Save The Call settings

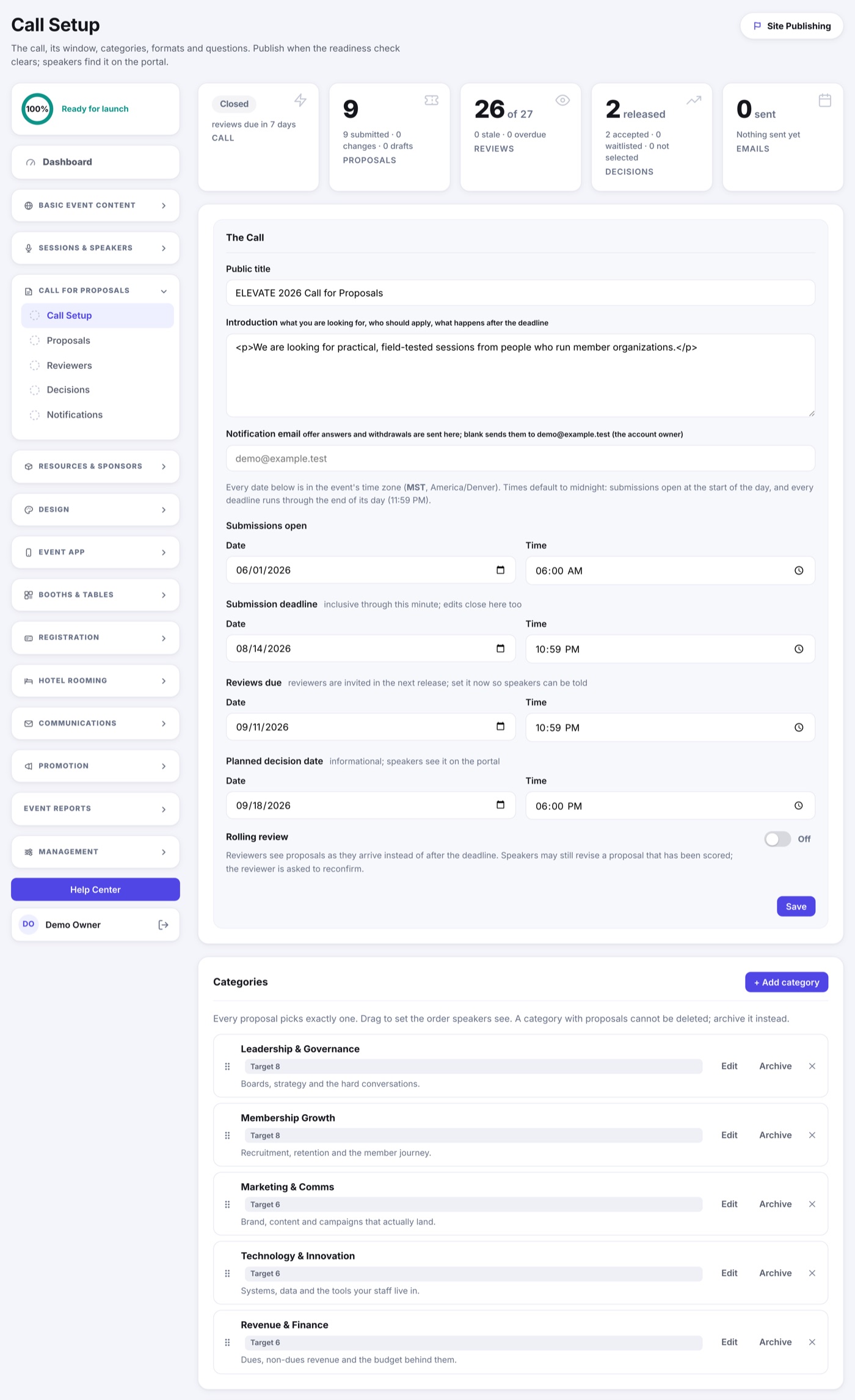pyautogui.click(x=796, y=906)
